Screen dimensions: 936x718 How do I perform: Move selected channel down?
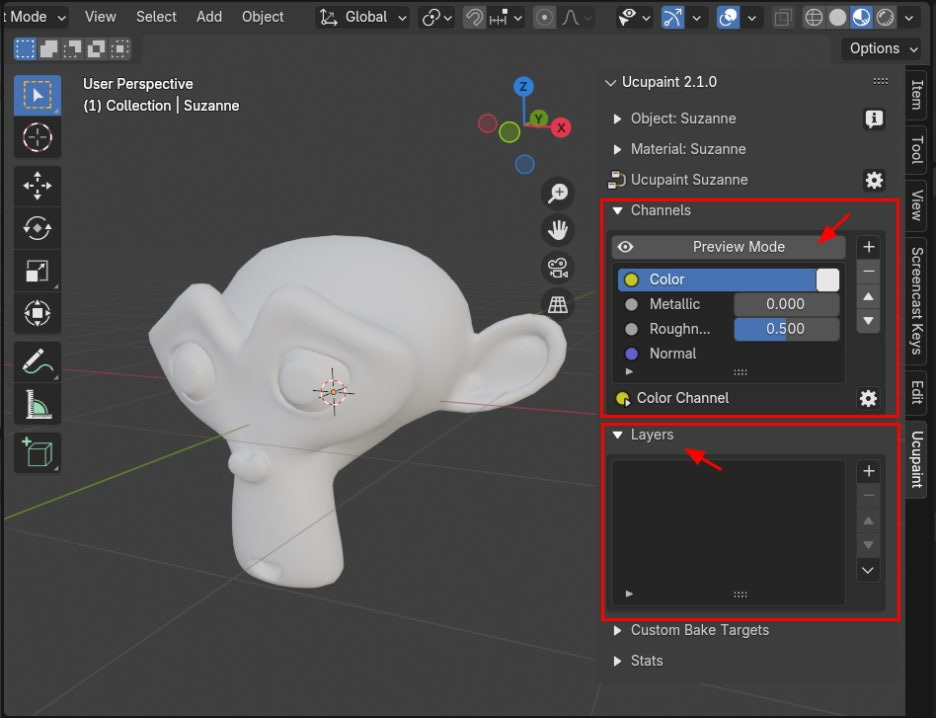pyautogui.click(x=869, y=321)
